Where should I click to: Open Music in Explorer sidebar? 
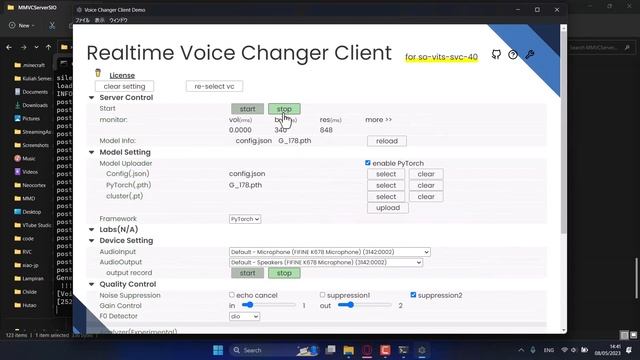pos(25,158)
